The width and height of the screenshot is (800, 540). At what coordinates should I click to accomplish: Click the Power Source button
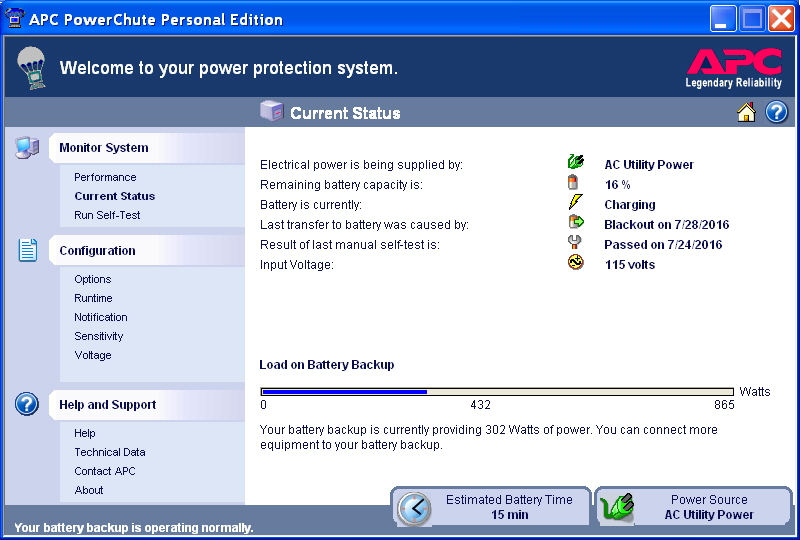[694, 507]
